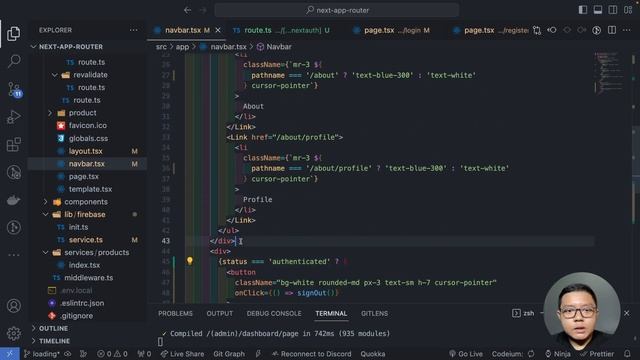Expand the TIMELINE section
Viewport: 640px width, 360px height.
54,341
